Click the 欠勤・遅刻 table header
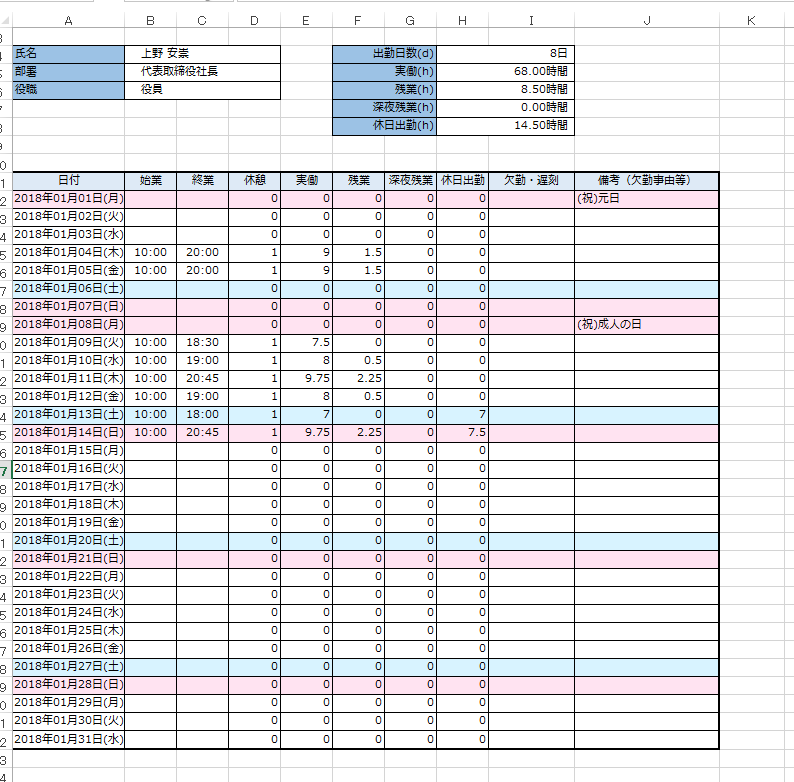794x782 pixels. [531, 180]
